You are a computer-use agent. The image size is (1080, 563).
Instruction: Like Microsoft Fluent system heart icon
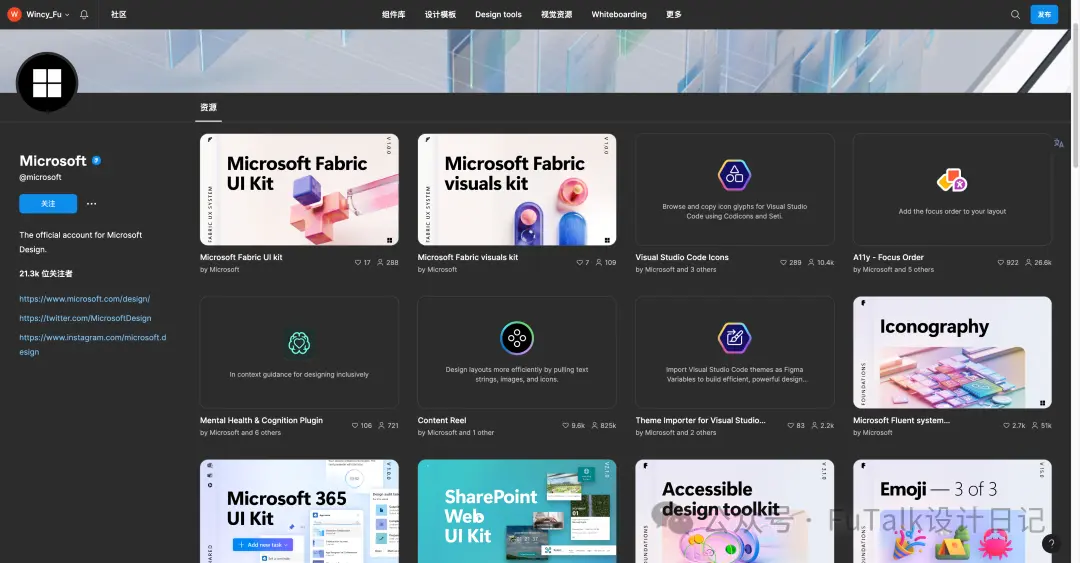[1006, 426]
